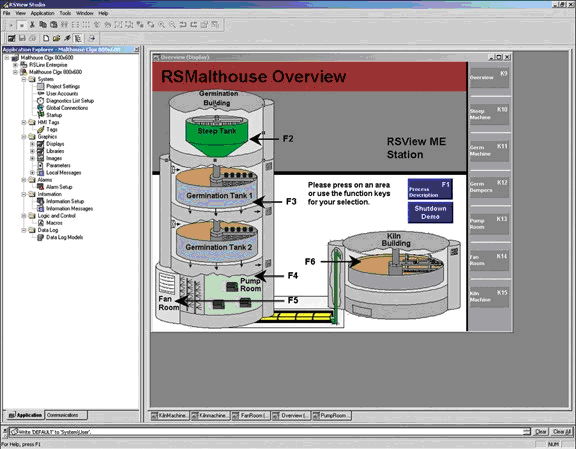Click the Libraries icon under Graphics
Screen dimensions: 576x449
click(x=40, y=151)
